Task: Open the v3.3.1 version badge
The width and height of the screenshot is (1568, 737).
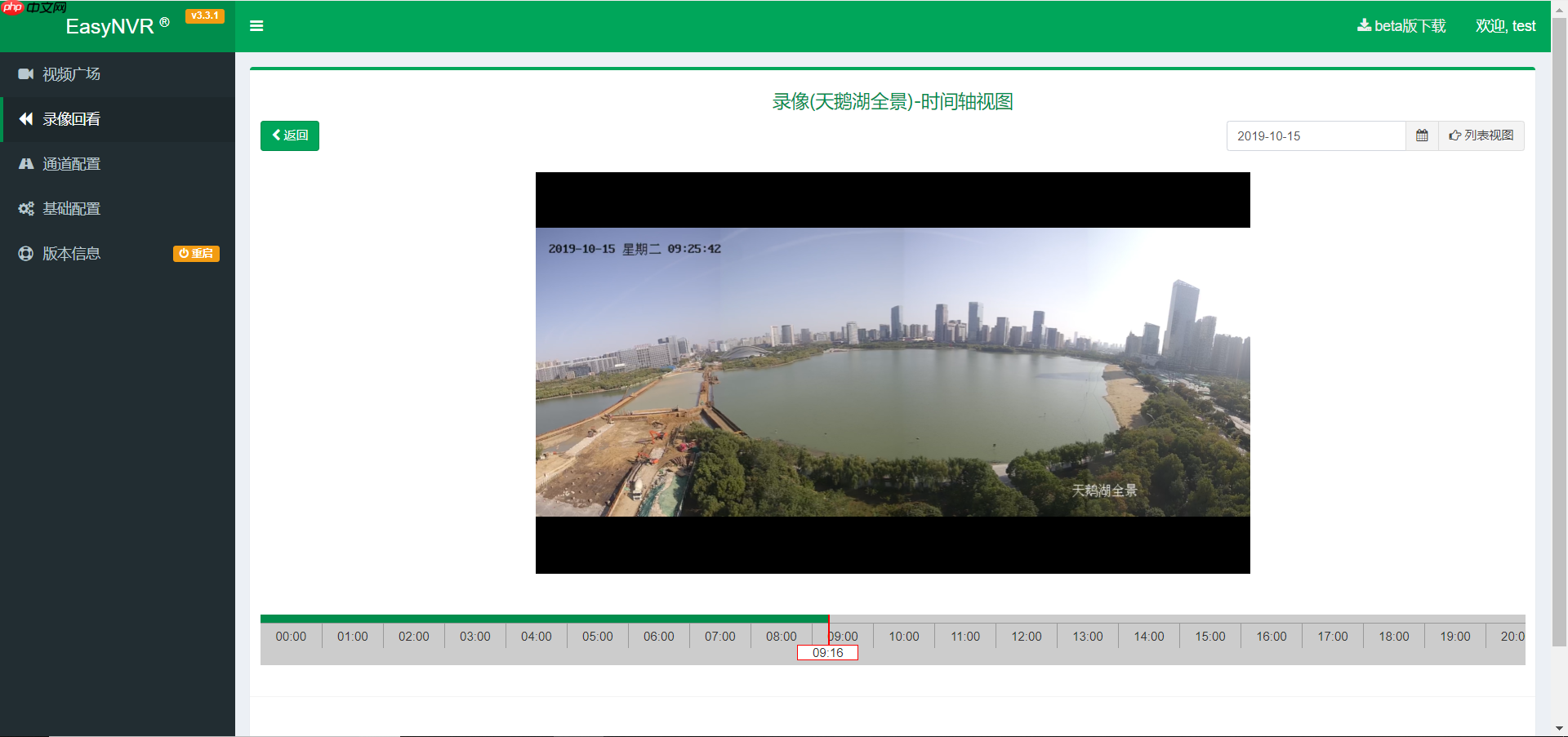Action: click(x=204, y=15)
